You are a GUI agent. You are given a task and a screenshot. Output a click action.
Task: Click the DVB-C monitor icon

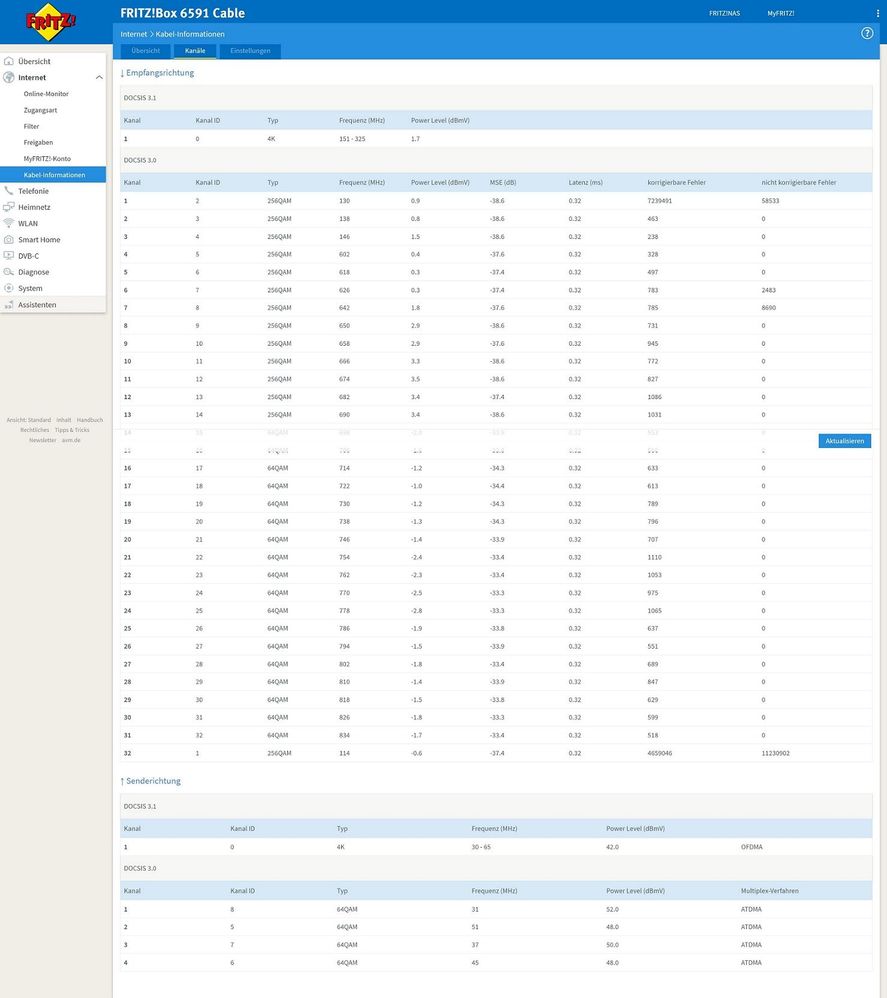coord(9,256)
